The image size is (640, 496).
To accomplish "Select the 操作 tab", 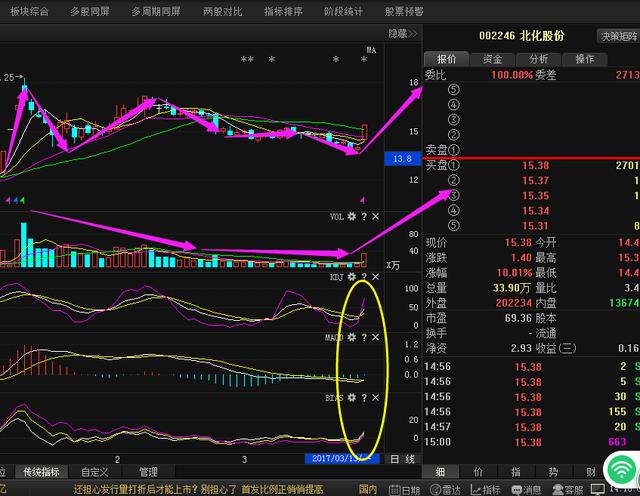I will coord(584,59).
